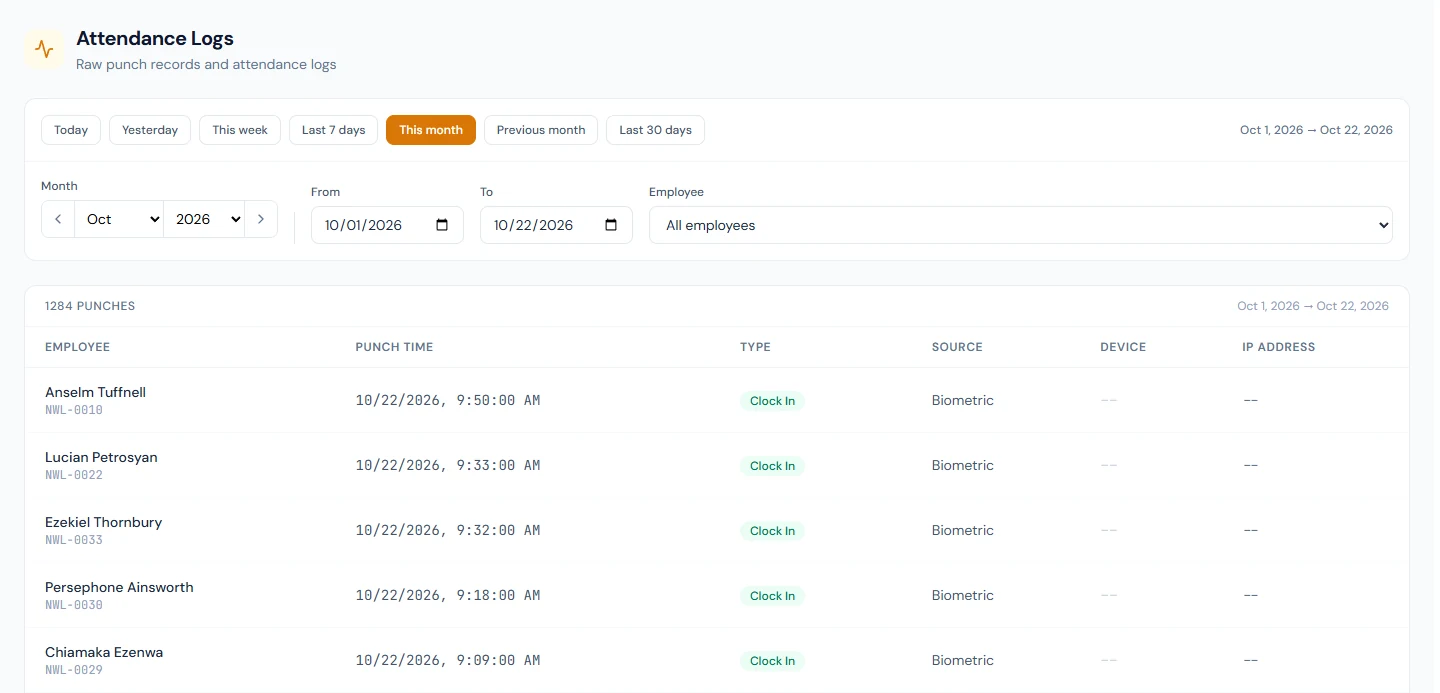Click Clock In badge for Anselm Tuffnell
The image size is (1440, 693).
click(x=772, y=401)
